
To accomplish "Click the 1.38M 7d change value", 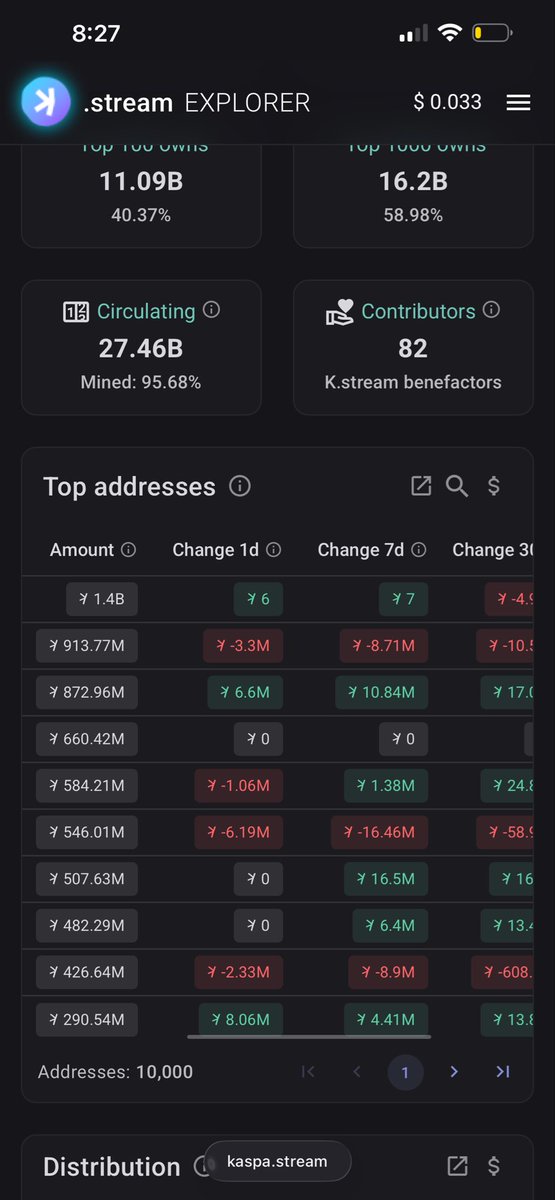I will [386, 786].
